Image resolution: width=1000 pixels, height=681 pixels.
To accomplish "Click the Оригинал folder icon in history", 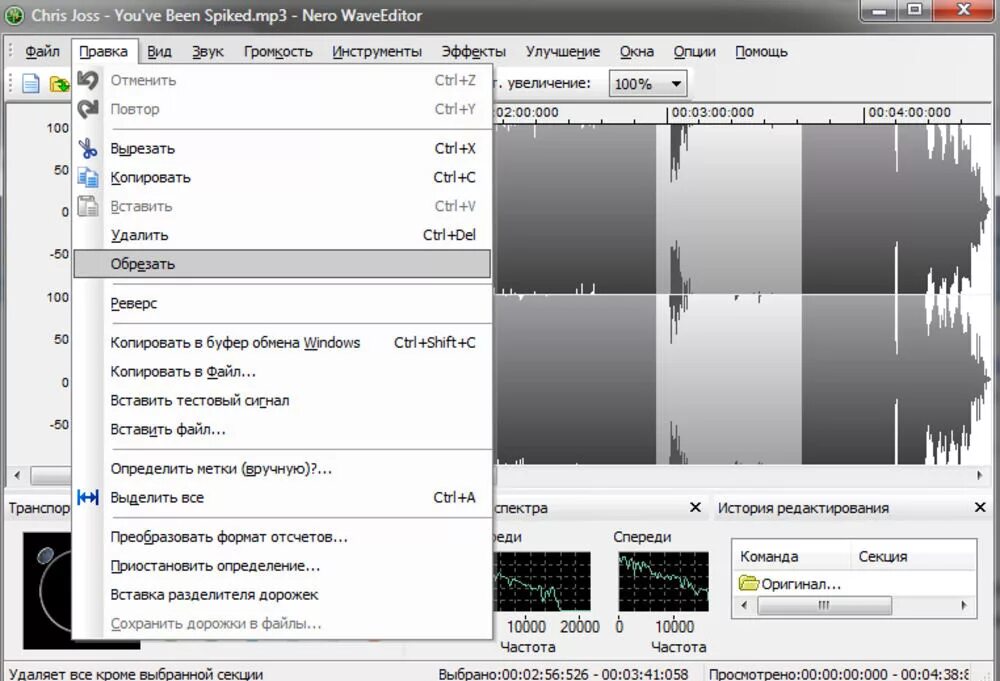I will (x=748, y=583).
